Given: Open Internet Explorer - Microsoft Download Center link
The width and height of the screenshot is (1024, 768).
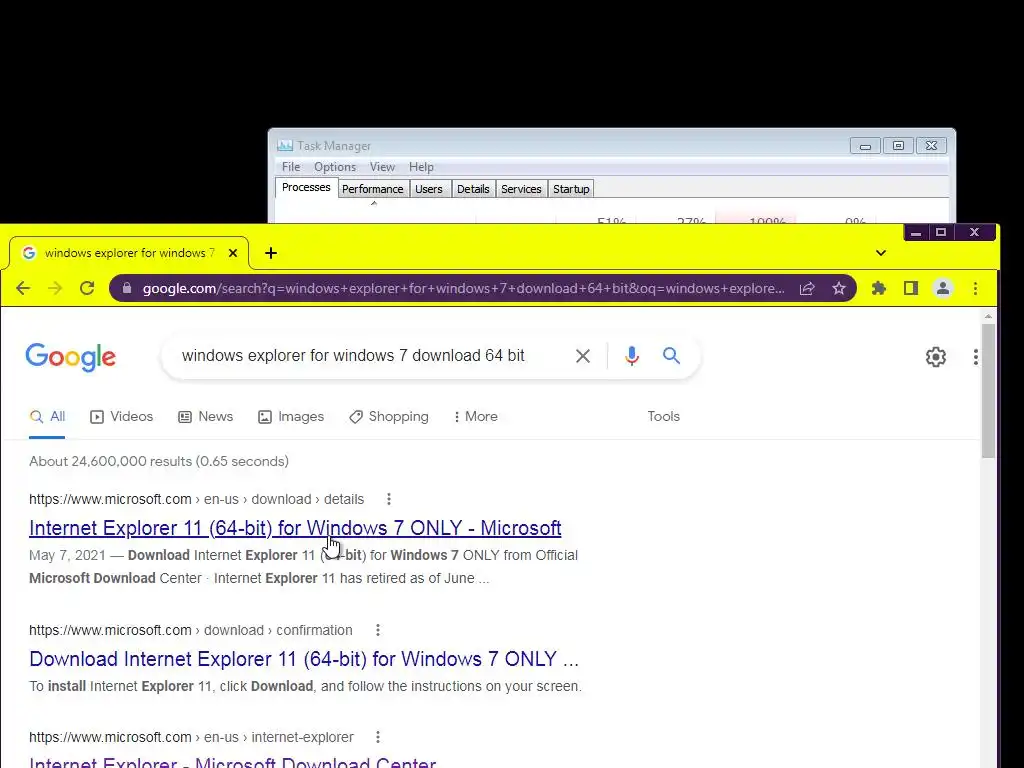Looking at the screenshot, I should pyautogui.click(x=232, y=761).
